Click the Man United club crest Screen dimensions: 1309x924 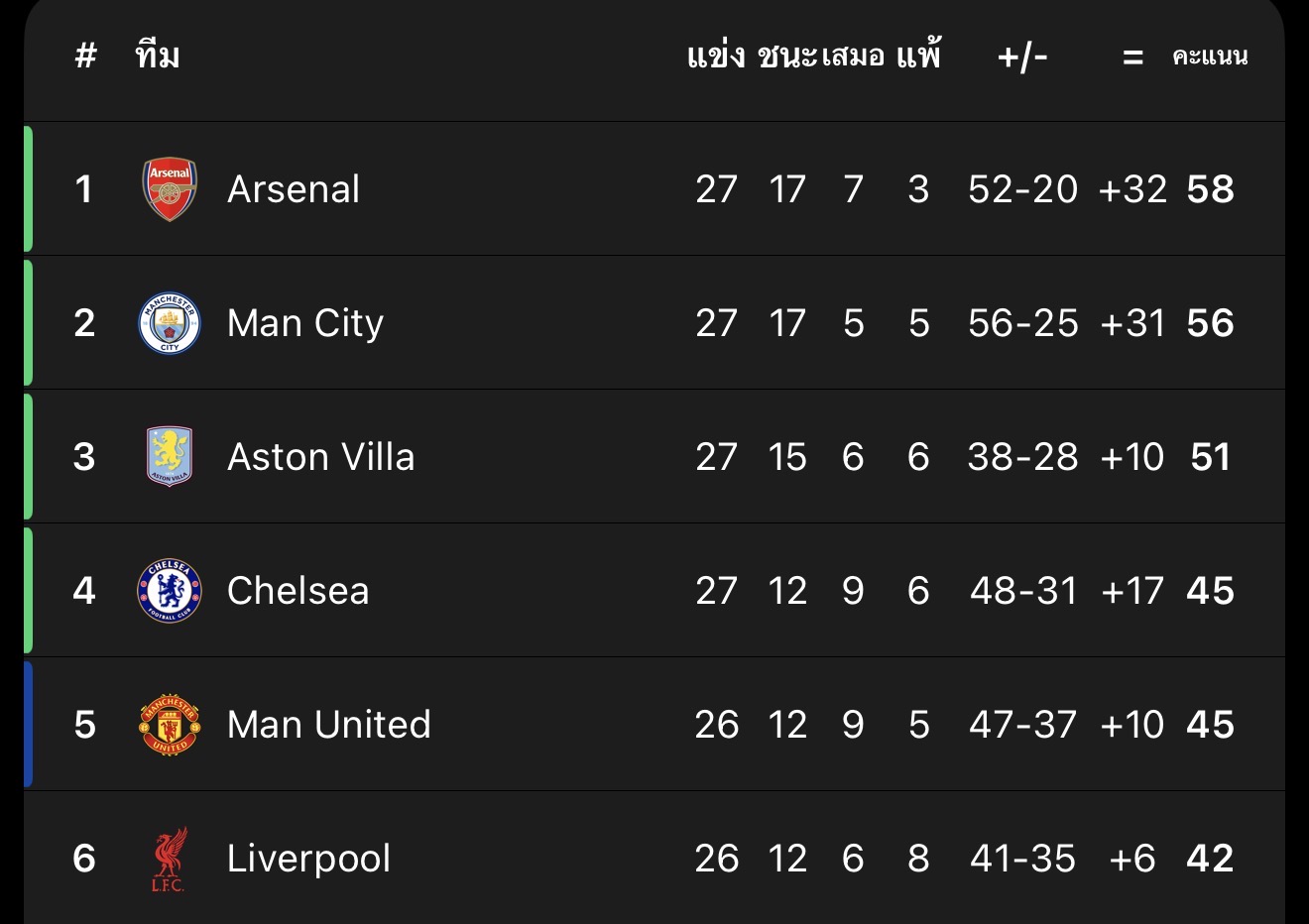tap(170, 725)
